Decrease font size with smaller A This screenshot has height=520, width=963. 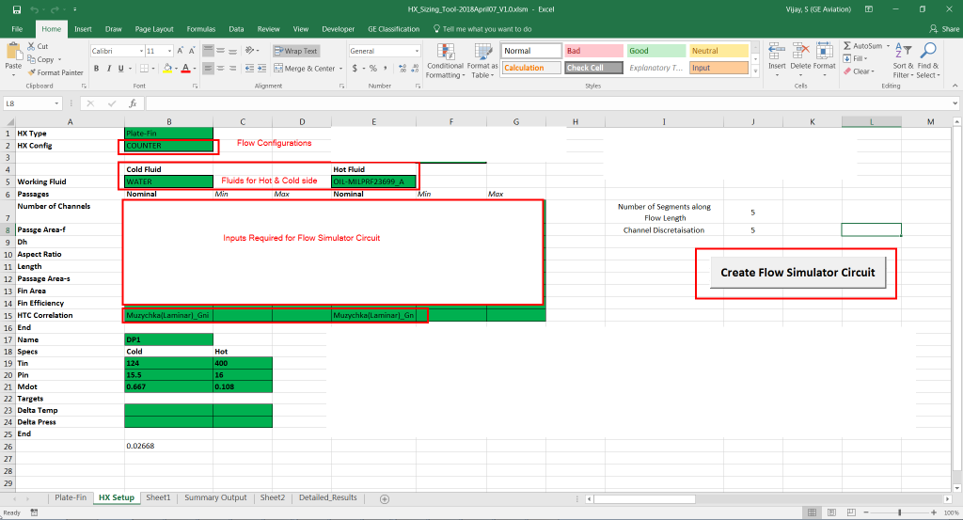[192, 51]
